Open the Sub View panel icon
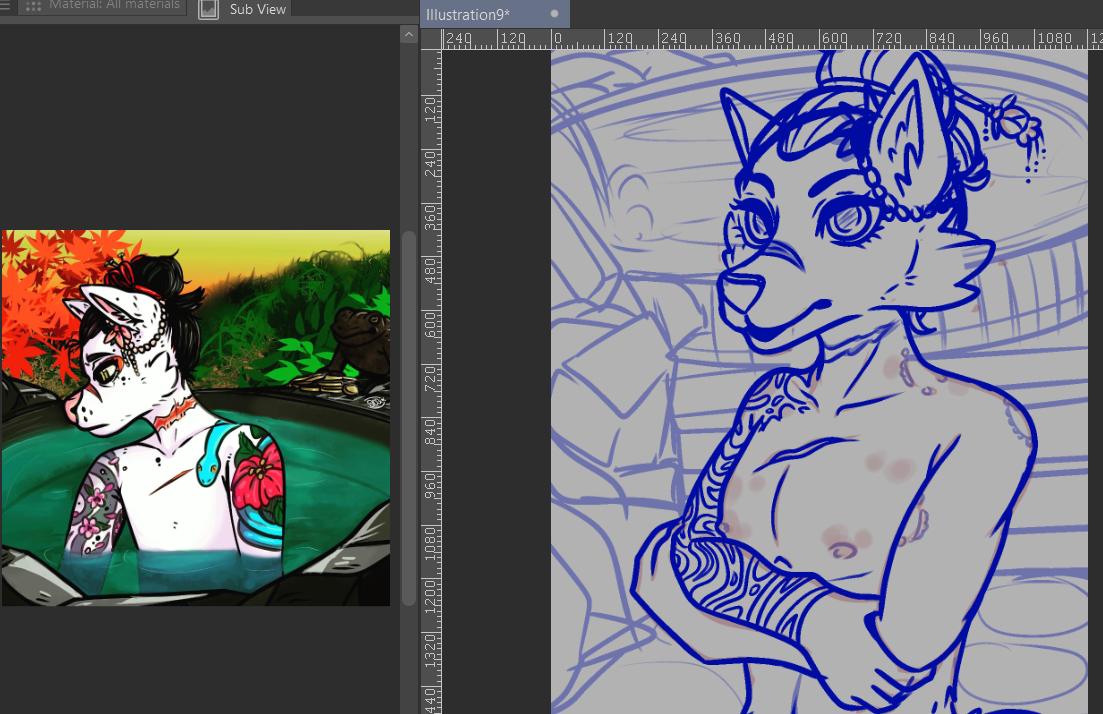The image size is (1103, 714). point(208,9)
